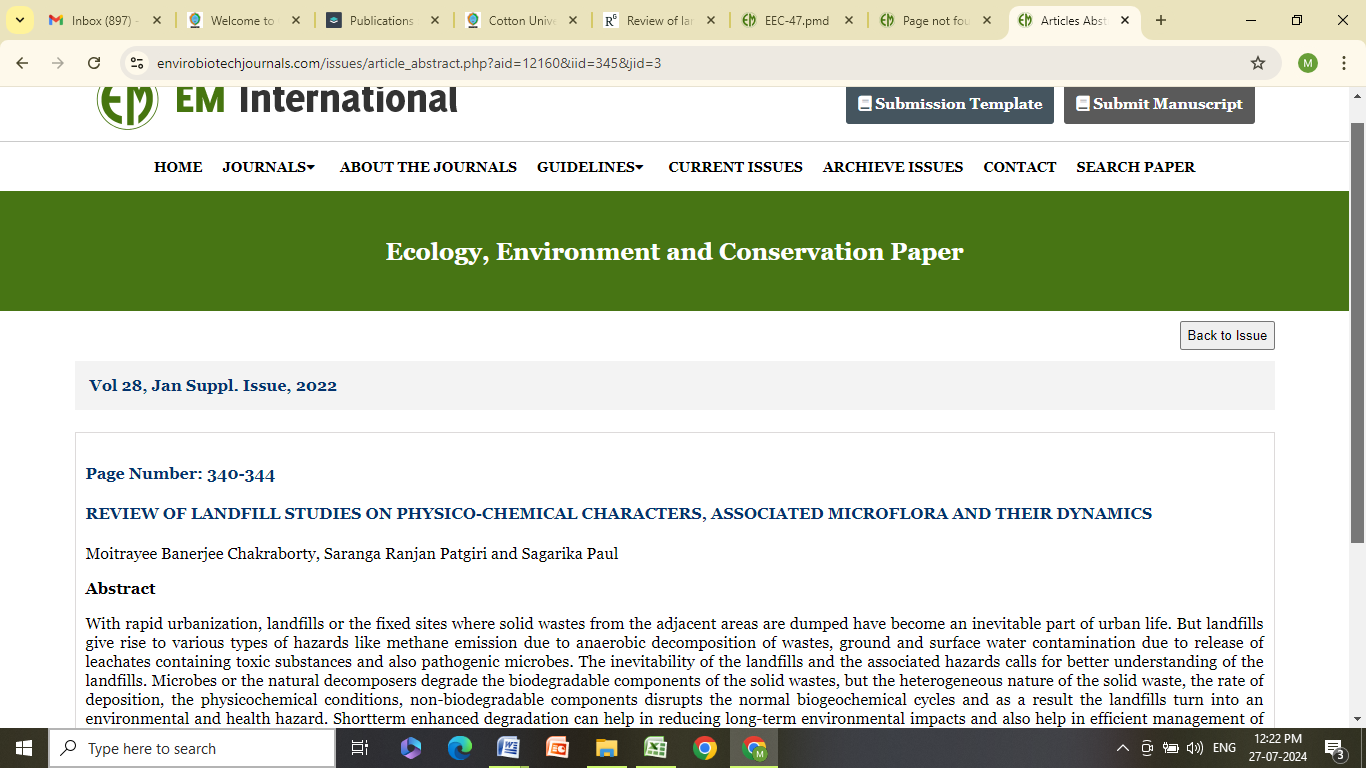1366x768 pixels.
Task: Switch to the Gmail Inbox tab
Action: (104, 20)
